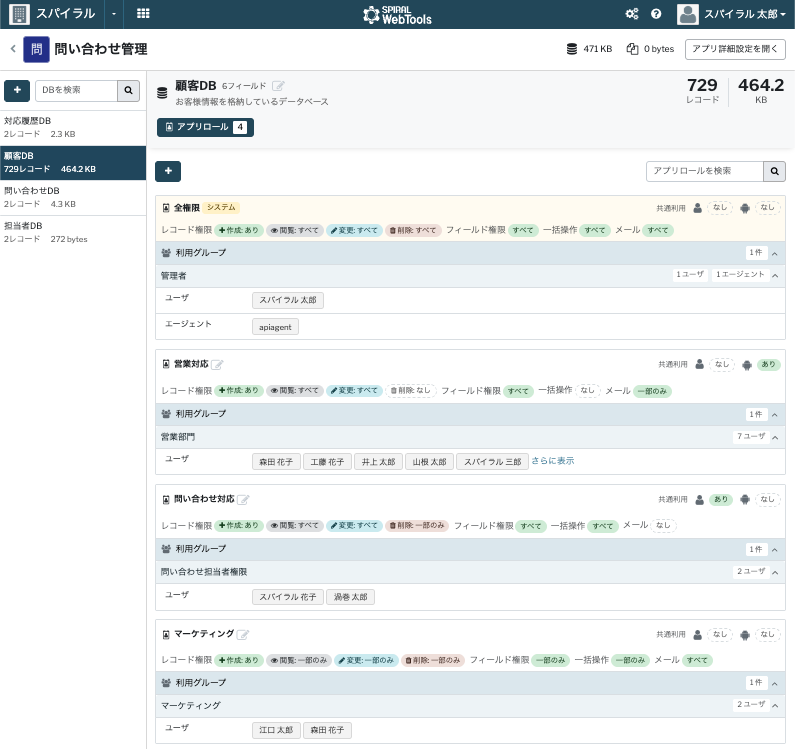Select 問い合わせDB in the sidebar
Viewport: 795px width, 749px height.
pos(73,197)
